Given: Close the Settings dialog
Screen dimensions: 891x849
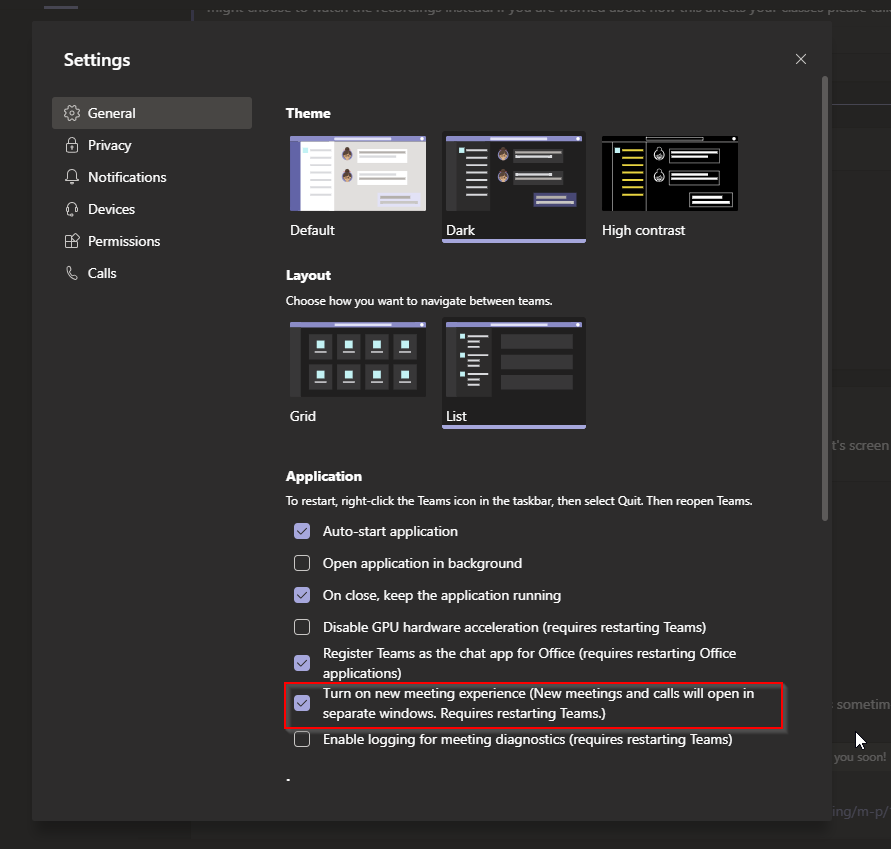Looking at the screenshot, I should 800,59.
